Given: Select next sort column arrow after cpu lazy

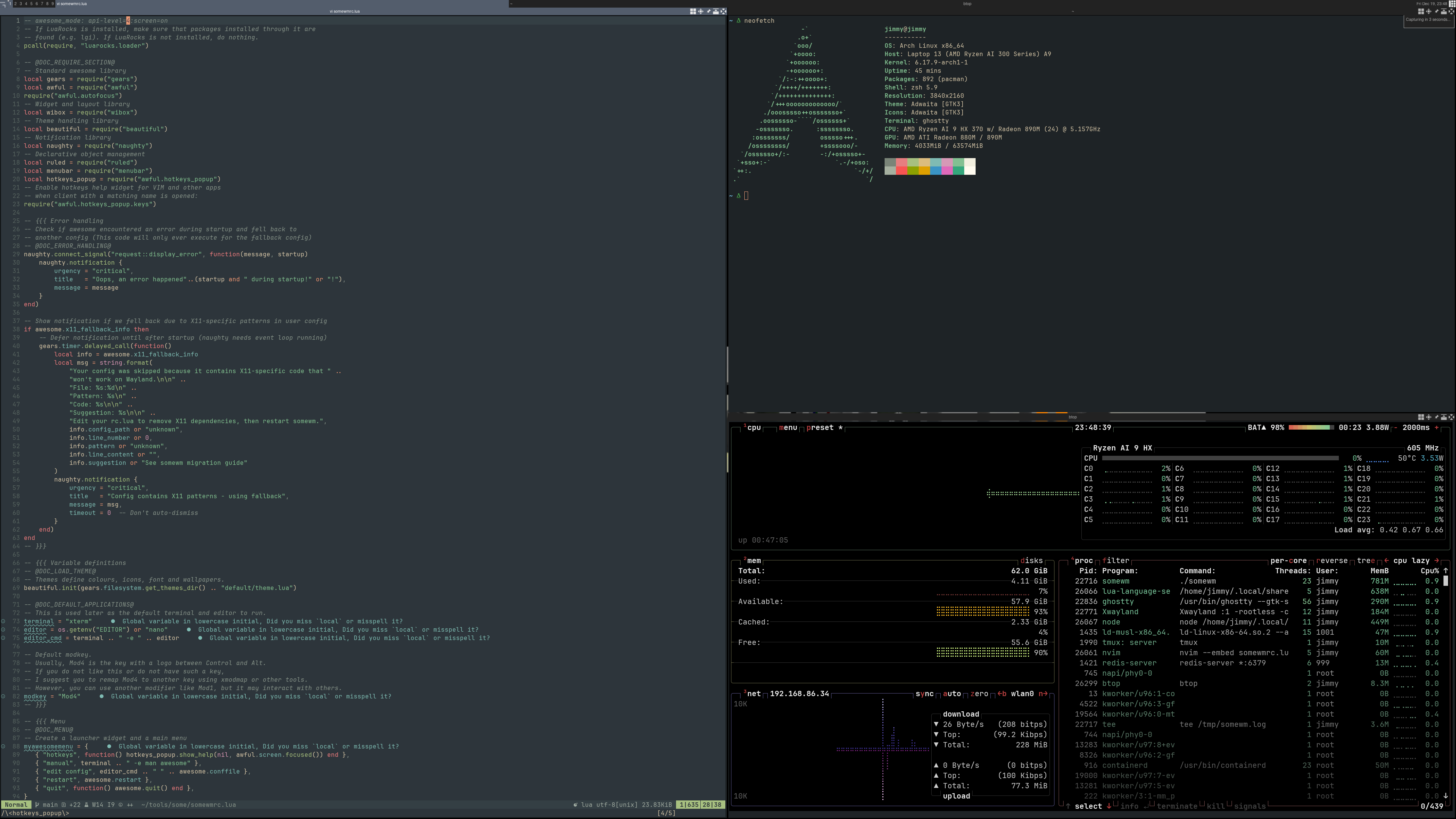Looking at the screenshot, I should coord(1436,561).
